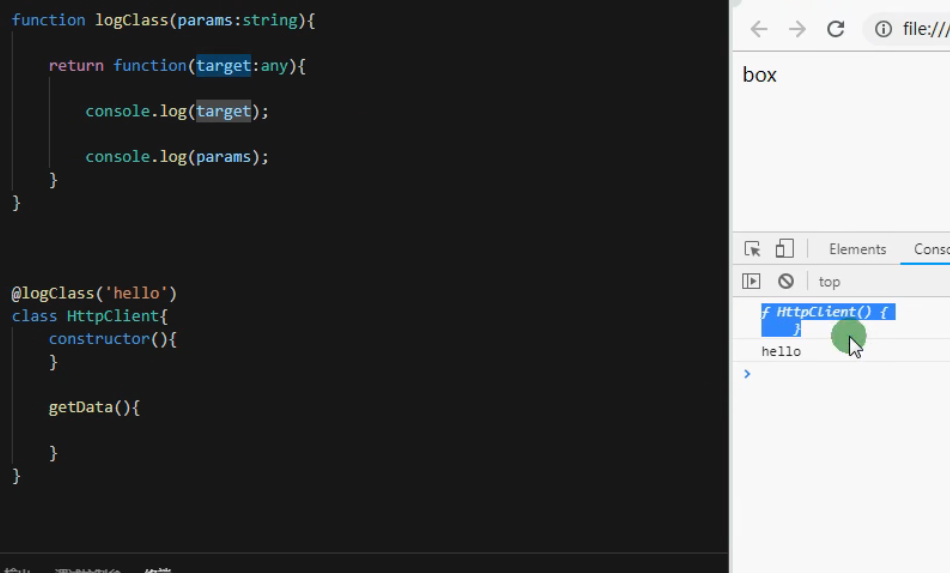The width and height of the screenshot is (950, 573).
Task: Click the any type annotation
Action: click(274, 66)
